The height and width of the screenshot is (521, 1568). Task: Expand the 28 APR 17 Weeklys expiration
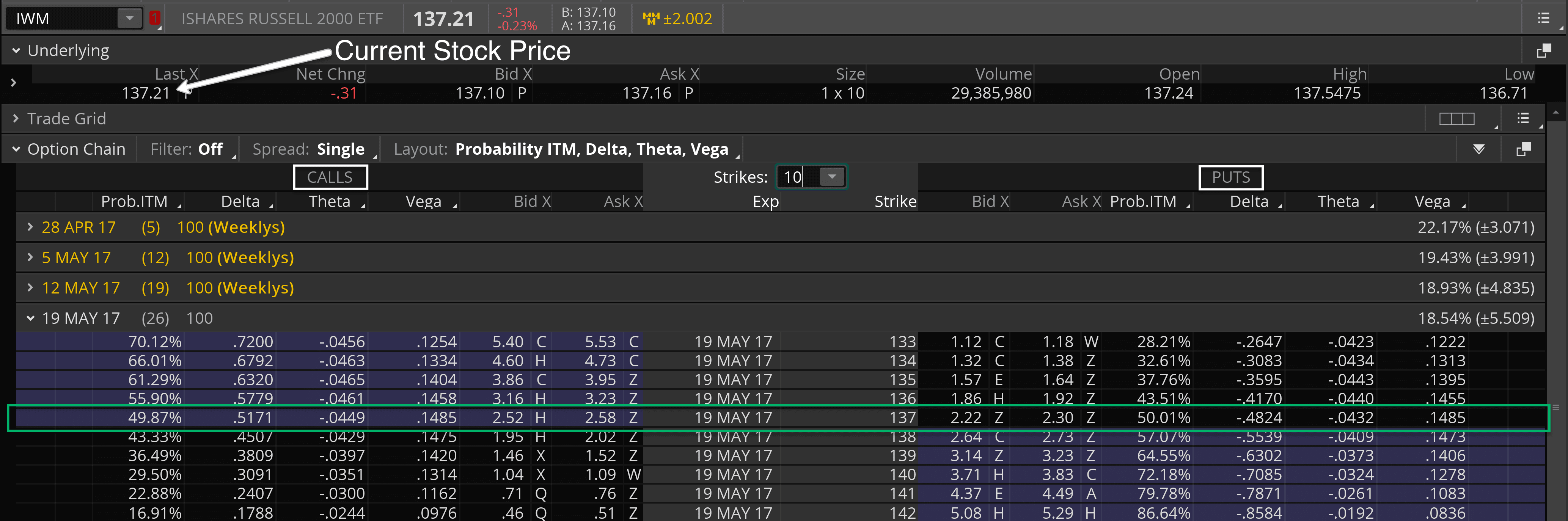[x=30, y=227]
